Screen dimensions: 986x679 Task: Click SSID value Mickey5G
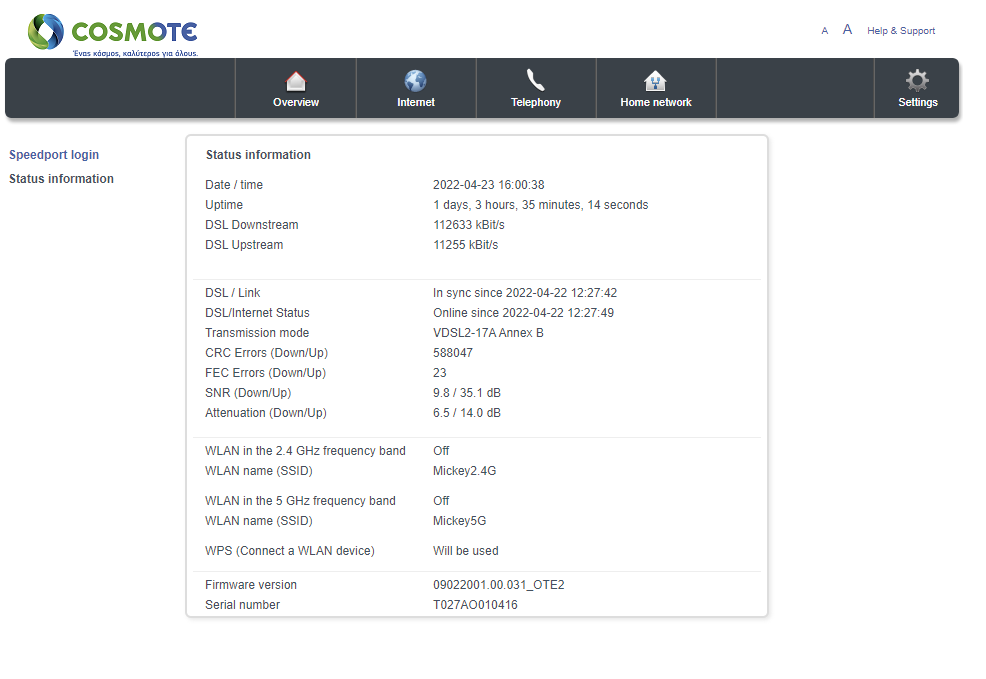[459, 521]
